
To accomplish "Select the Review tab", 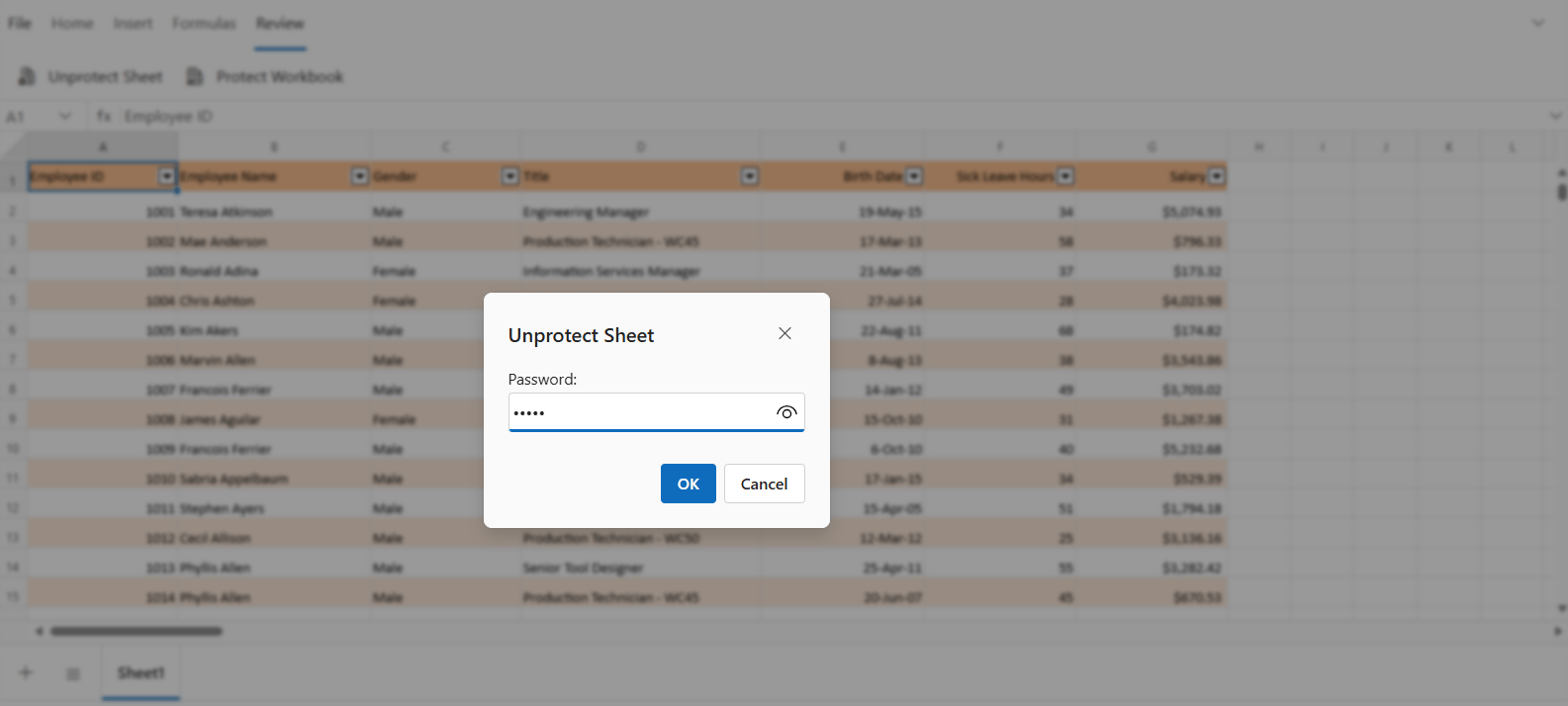I will (x=280, y=23).
